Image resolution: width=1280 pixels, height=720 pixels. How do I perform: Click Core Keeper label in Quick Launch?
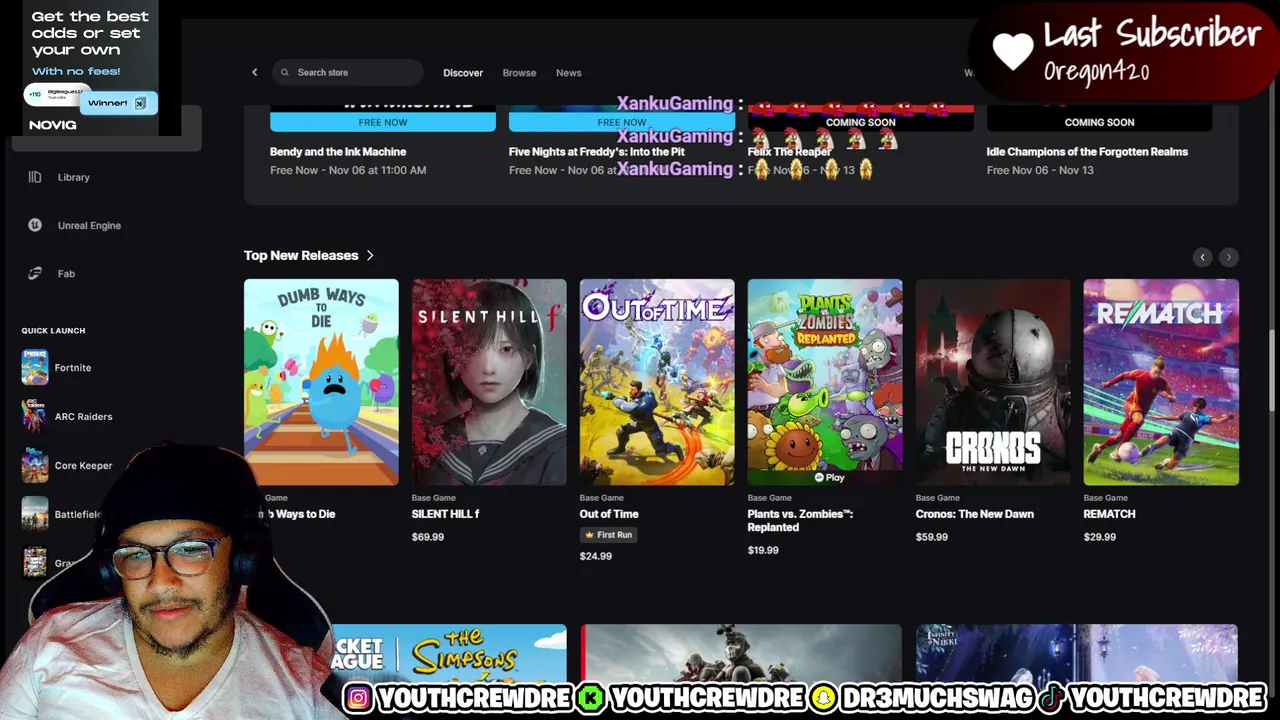pyautogui.click(x=84, y=465)
